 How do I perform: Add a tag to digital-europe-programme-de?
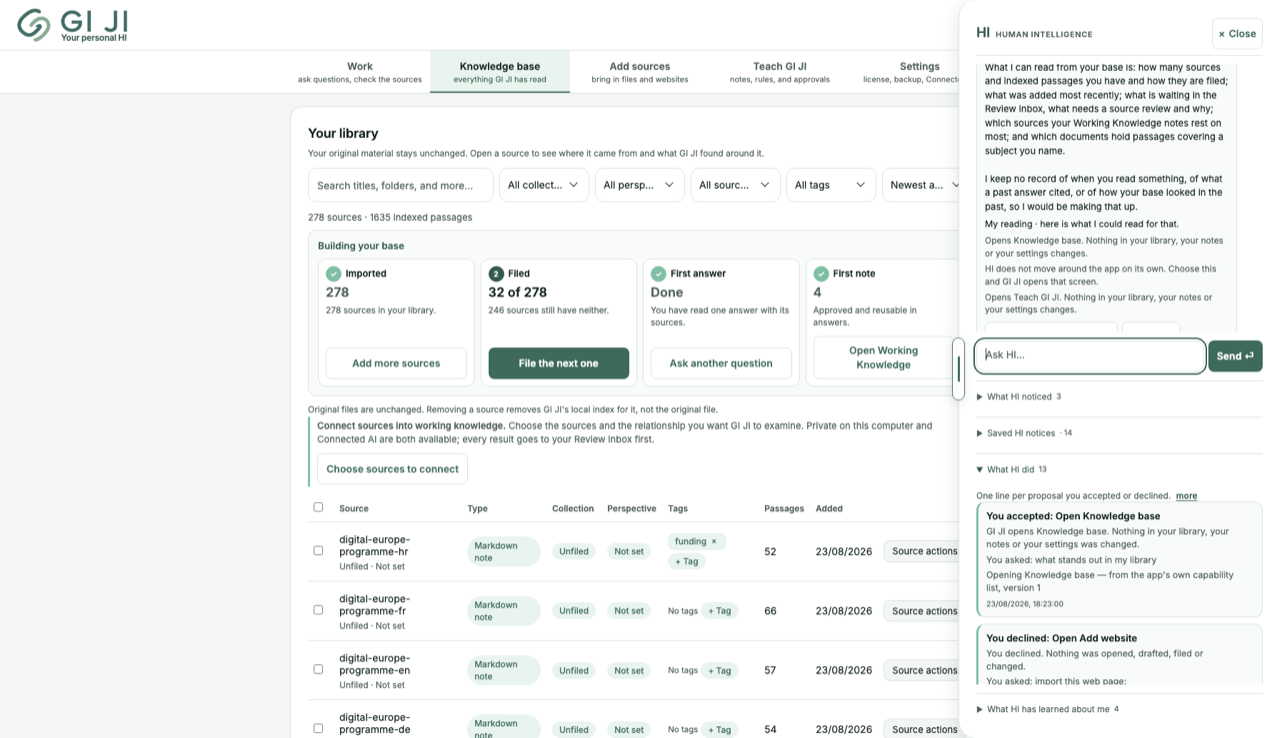(x=719, y=729)
